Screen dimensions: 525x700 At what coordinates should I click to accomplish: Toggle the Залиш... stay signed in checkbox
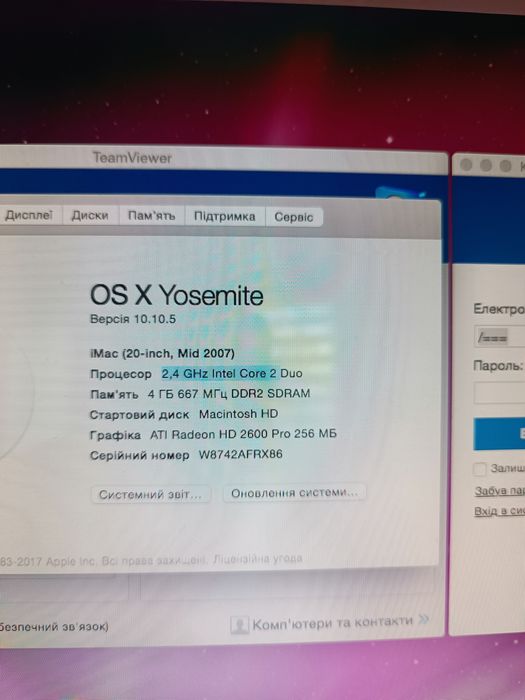point(479,469)
